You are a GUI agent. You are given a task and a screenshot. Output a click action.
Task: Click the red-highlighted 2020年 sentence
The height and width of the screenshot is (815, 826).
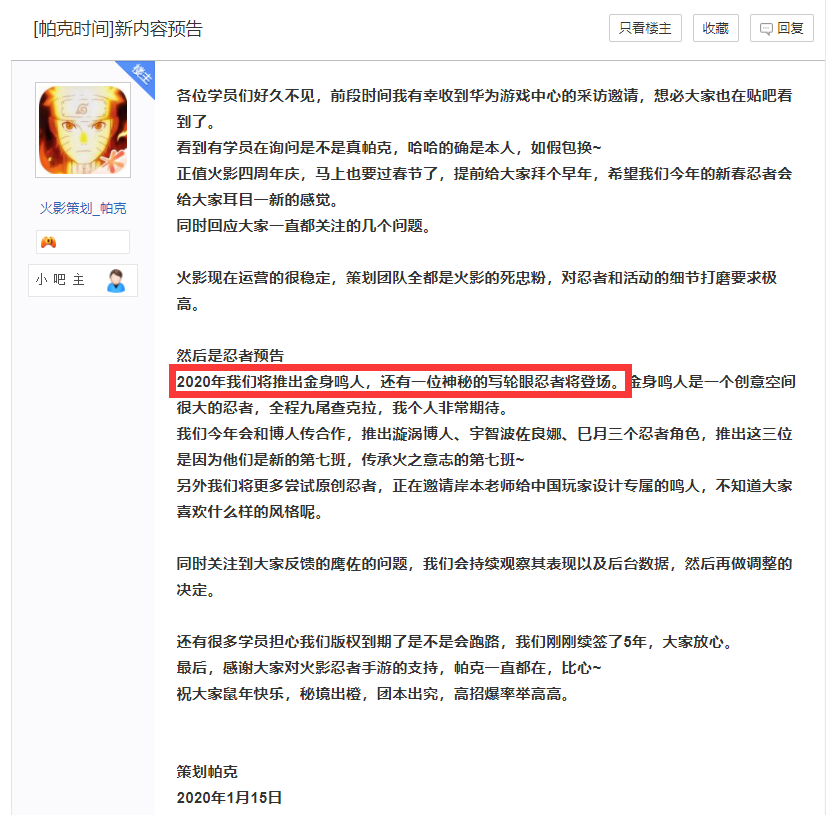(x=400, y=381)
